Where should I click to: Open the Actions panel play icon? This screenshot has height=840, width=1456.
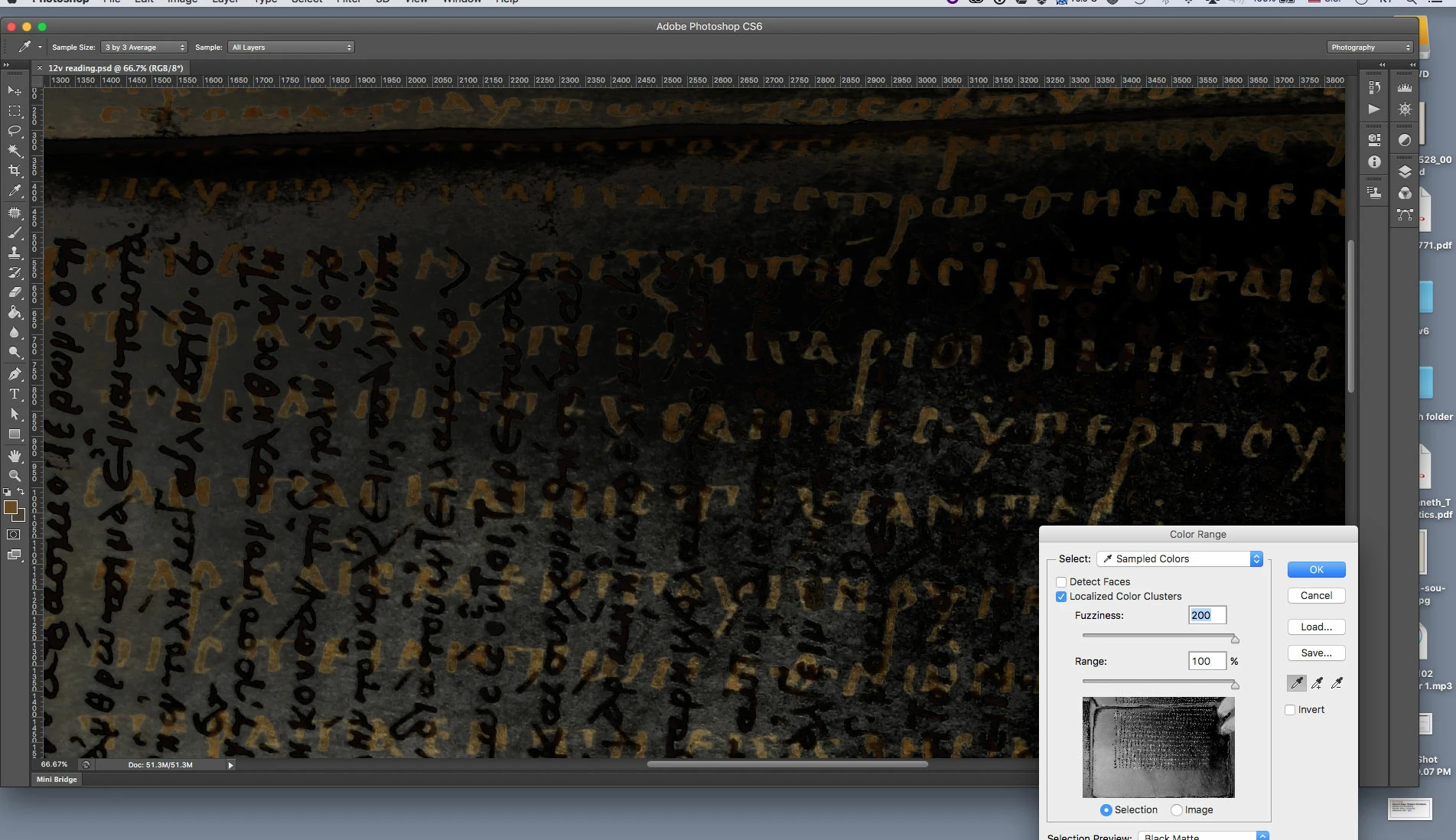pyautogui.click(x=1374, y=109)
